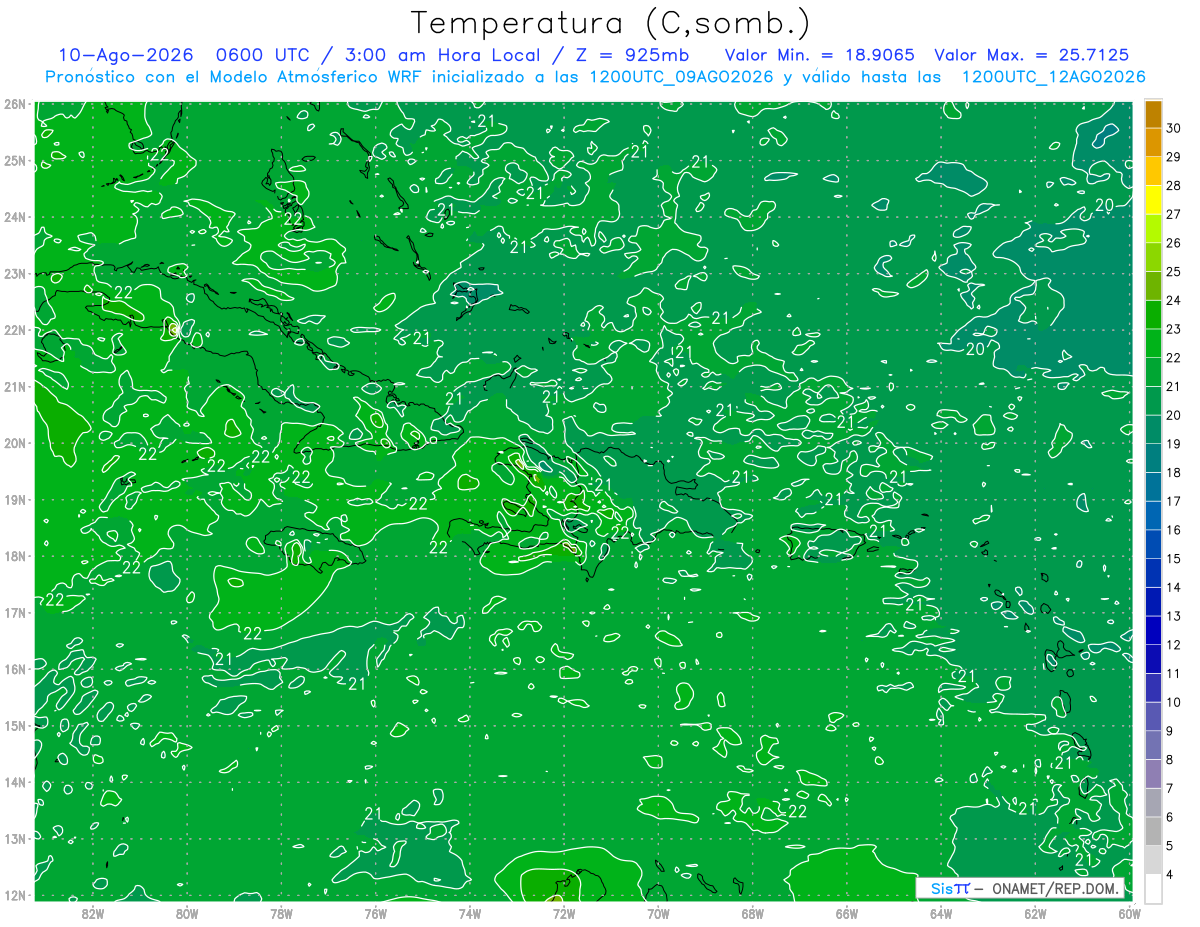The width and height of the screenshot is (1200, 927).
Task: Click the "82W" longitude axis label
Action: 92,912
